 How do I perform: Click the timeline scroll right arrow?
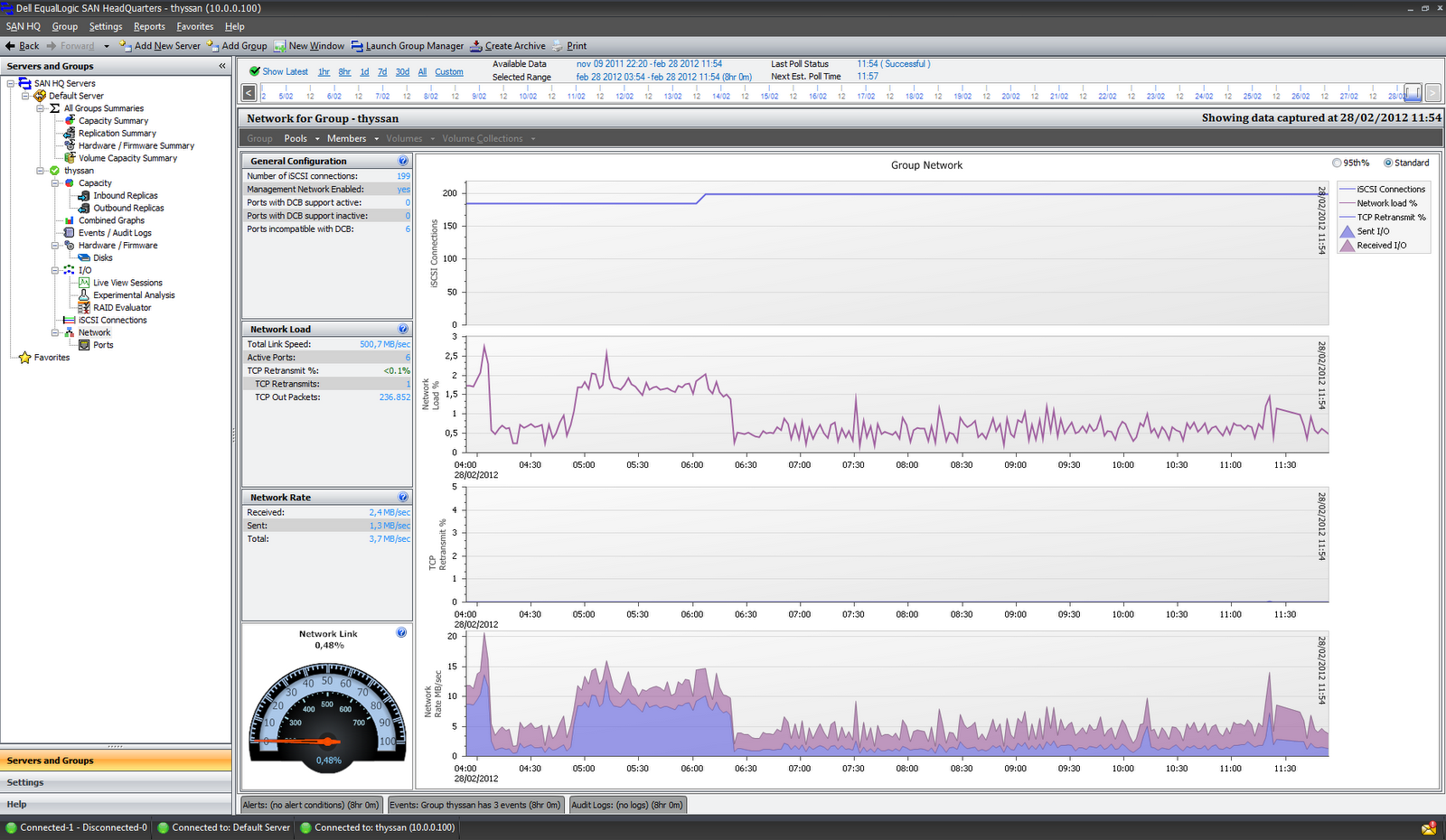[x=1432, y=92]
